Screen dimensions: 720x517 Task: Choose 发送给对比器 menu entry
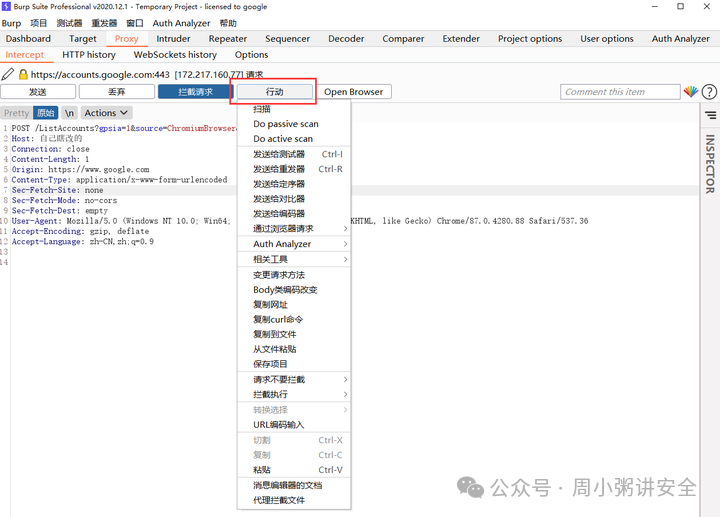294,199
